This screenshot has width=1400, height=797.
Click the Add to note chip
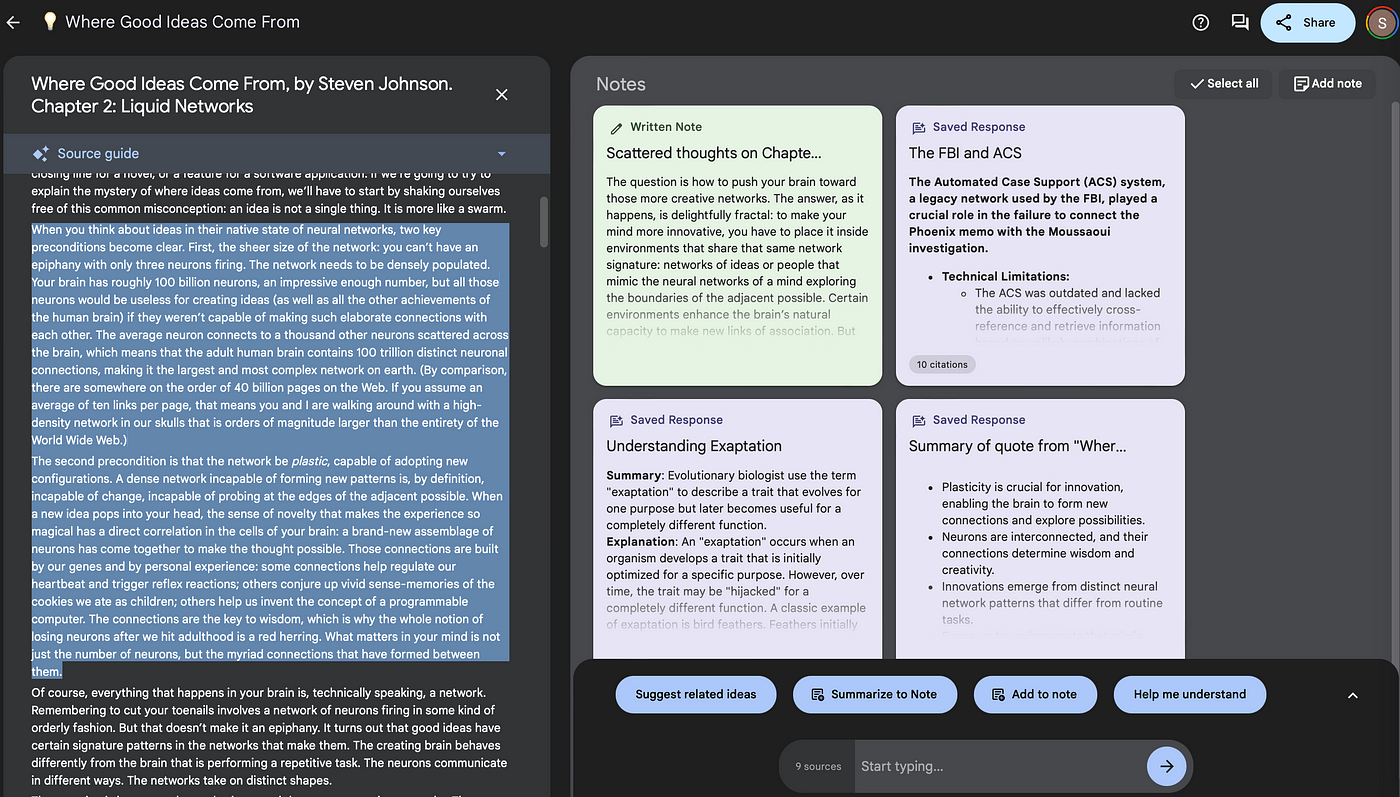(1035, 694)
